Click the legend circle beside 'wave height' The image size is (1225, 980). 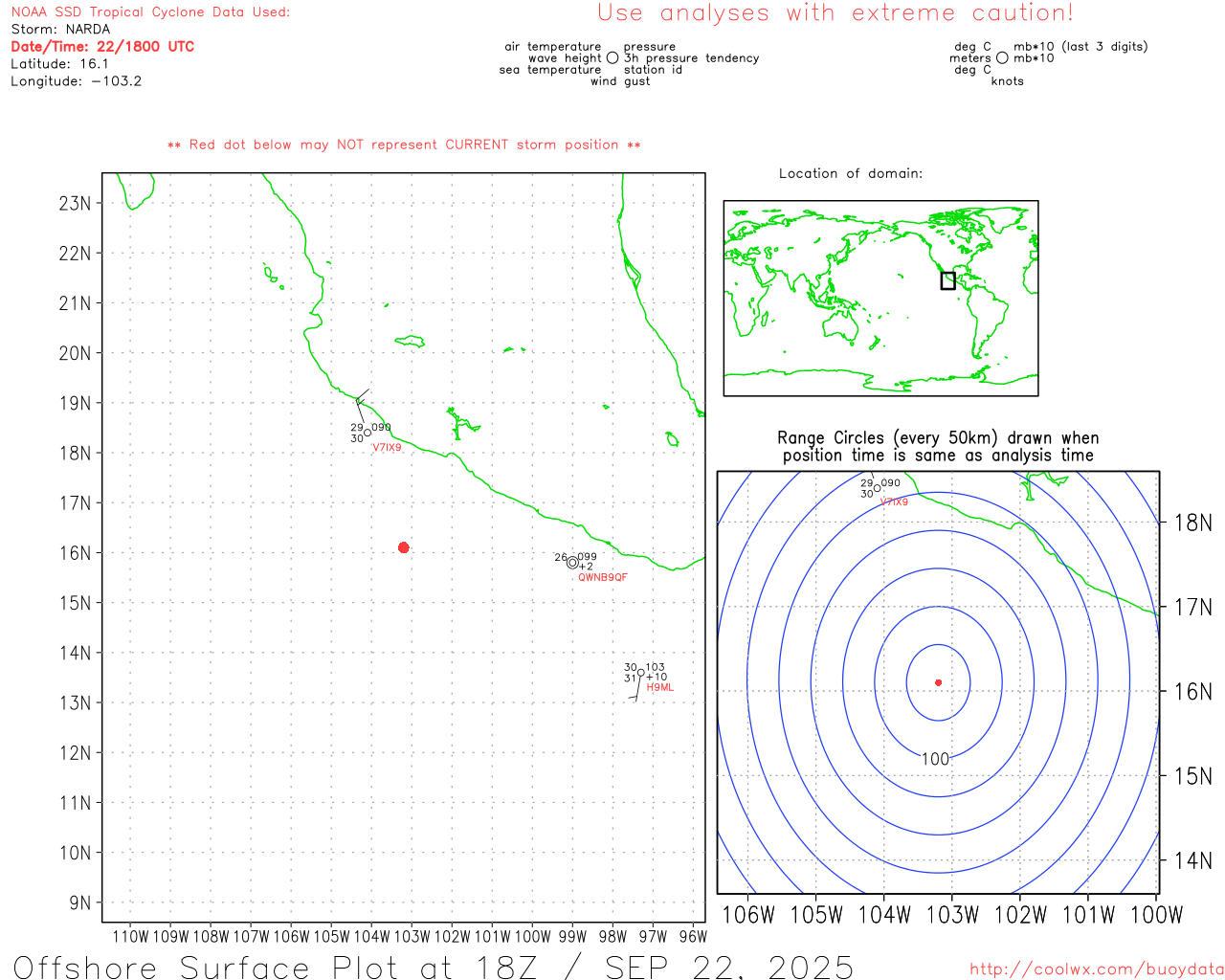click(612, 58)
